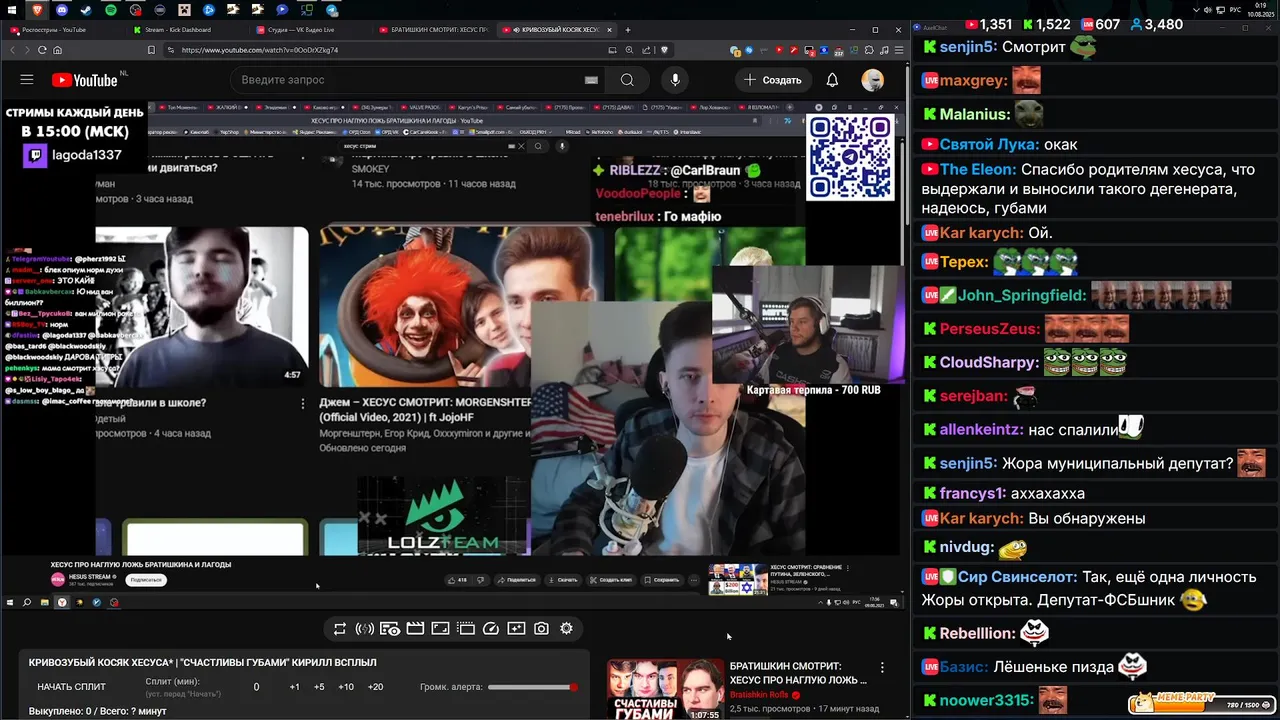Open the on-screen keyboard icon in the search box
1280x720 pixels.
tap(591, 80)
